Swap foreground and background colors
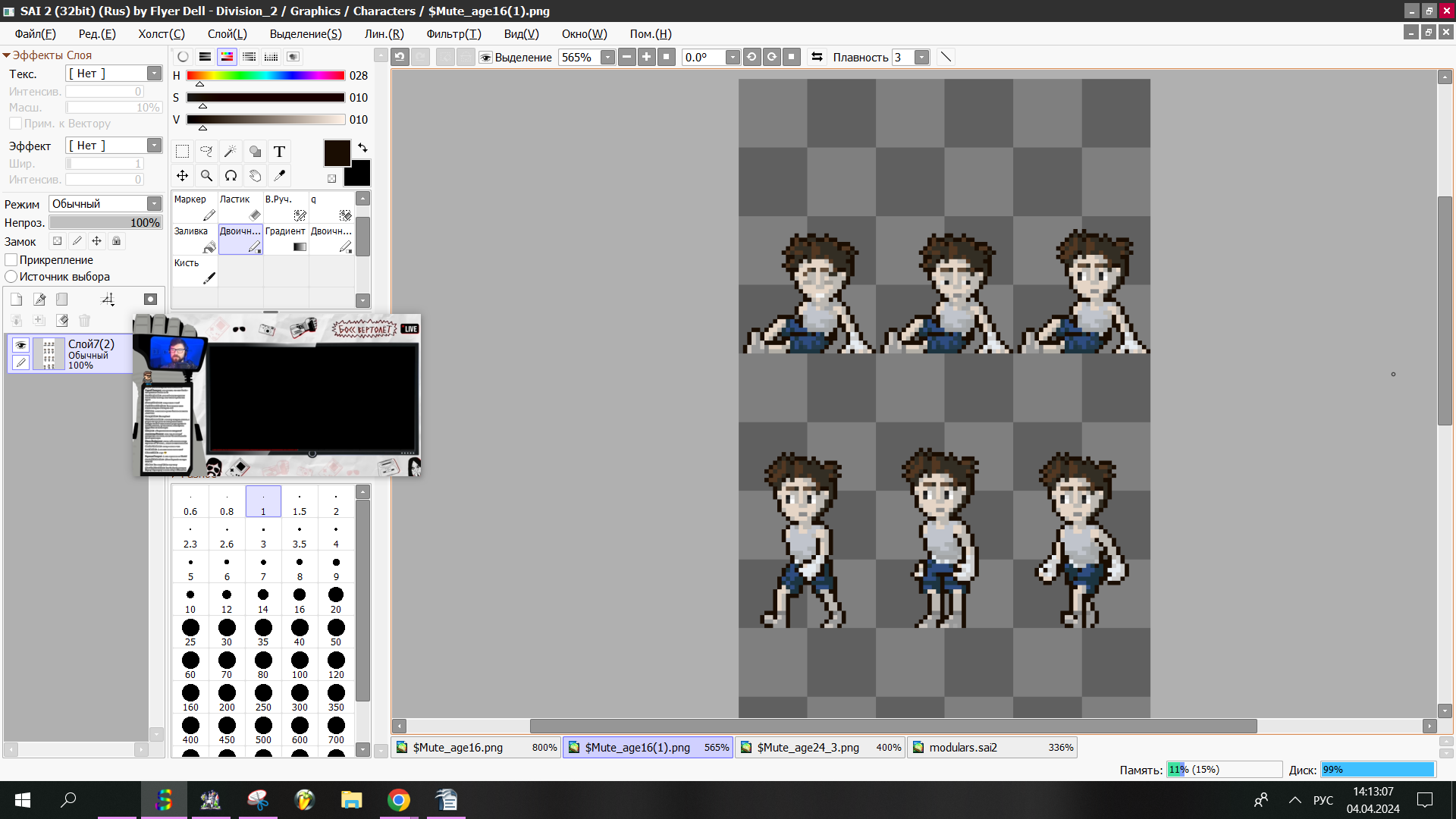 tap(362, 147)
